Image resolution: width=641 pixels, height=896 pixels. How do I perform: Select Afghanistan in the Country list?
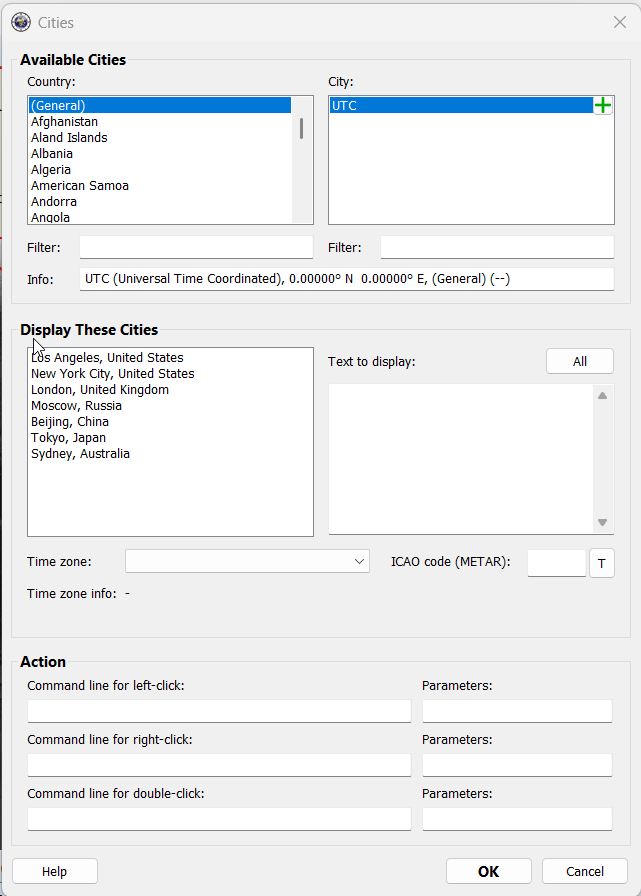pos(64,121)
